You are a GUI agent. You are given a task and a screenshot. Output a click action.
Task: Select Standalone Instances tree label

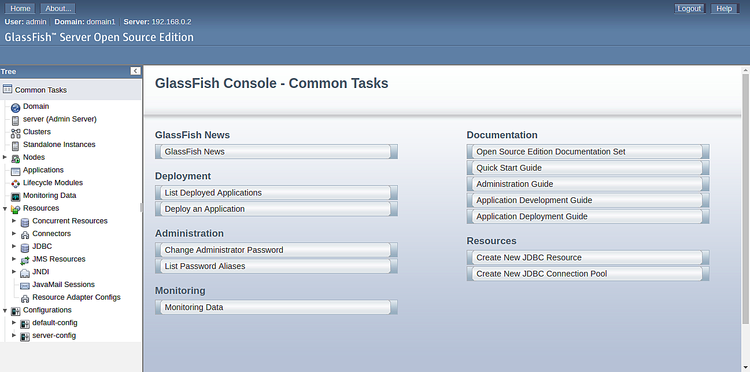coord(59,144)
